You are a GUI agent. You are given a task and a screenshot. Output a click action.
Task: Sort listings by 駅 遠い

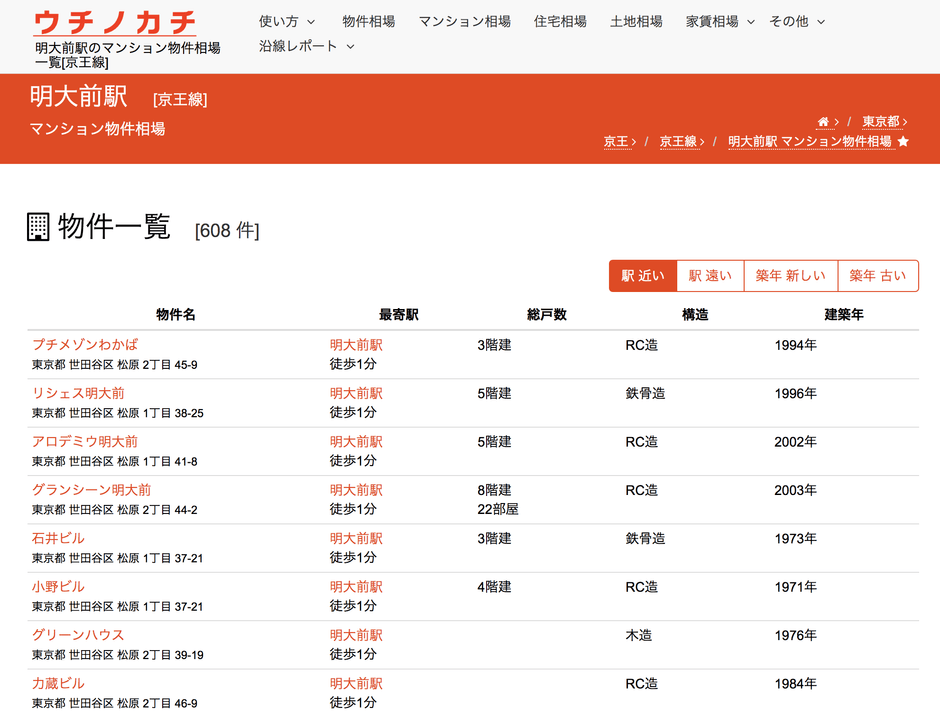click(x=710, y=275)
